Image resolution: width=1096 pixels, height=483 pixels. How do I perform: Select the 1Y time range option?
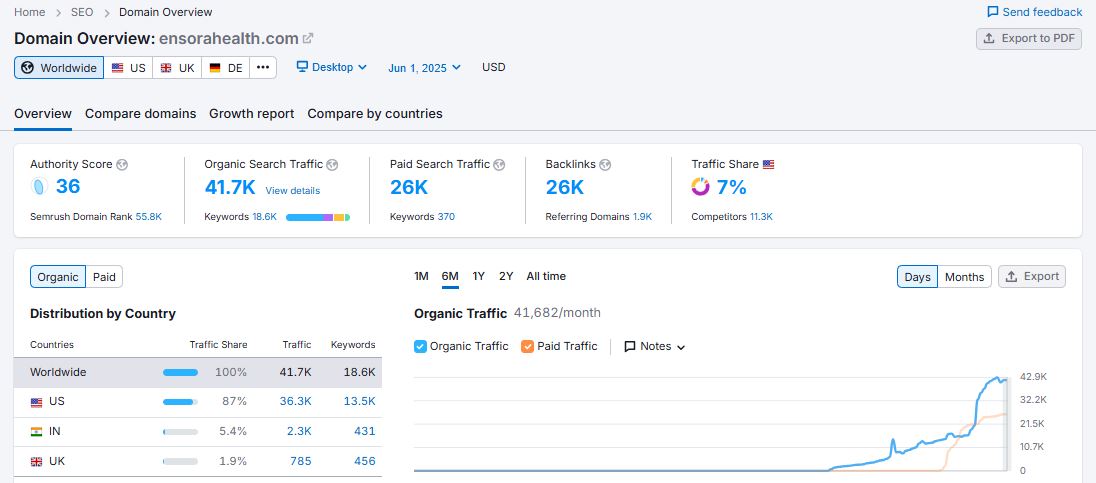pos(478,276)
